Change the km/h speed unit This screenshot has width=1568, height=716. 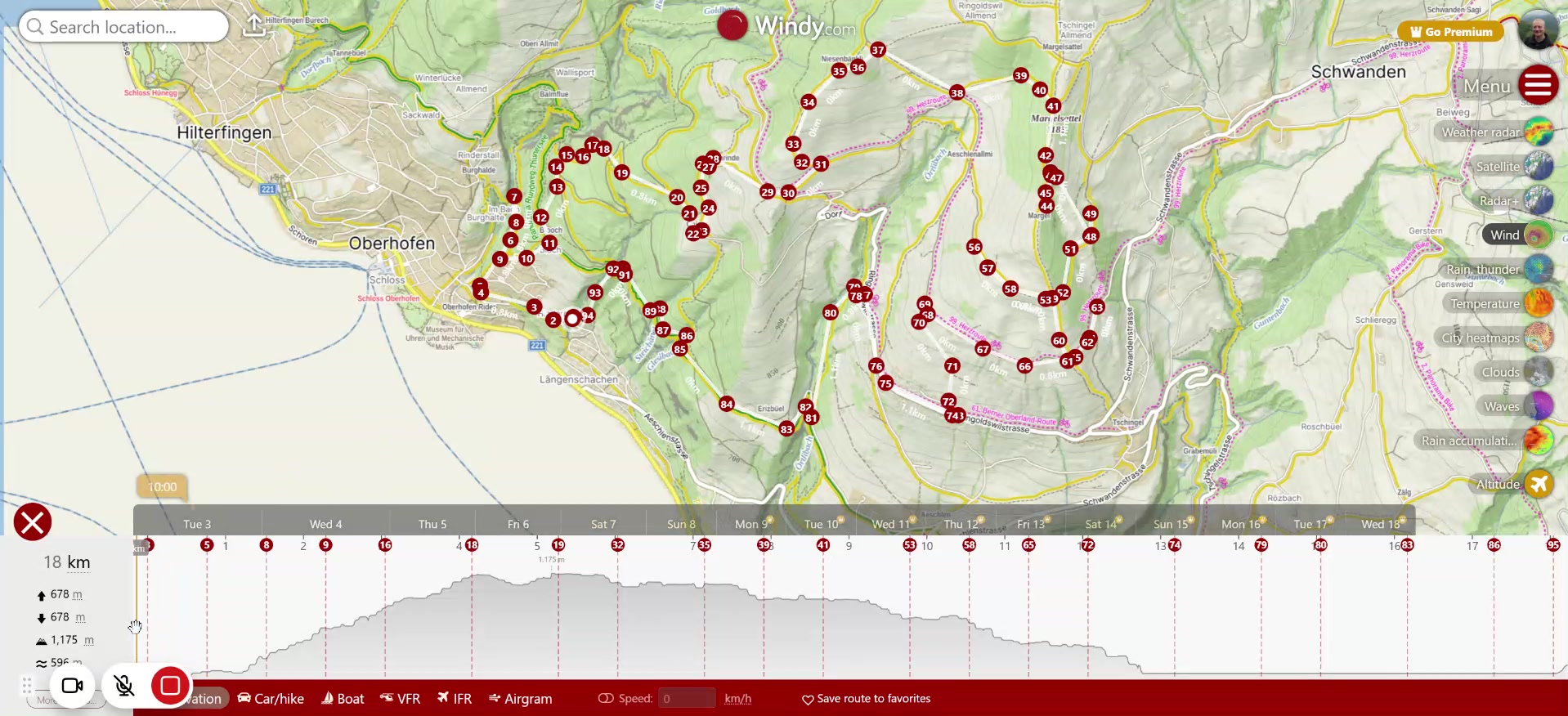pyautogui.click(x=737, y=699)
